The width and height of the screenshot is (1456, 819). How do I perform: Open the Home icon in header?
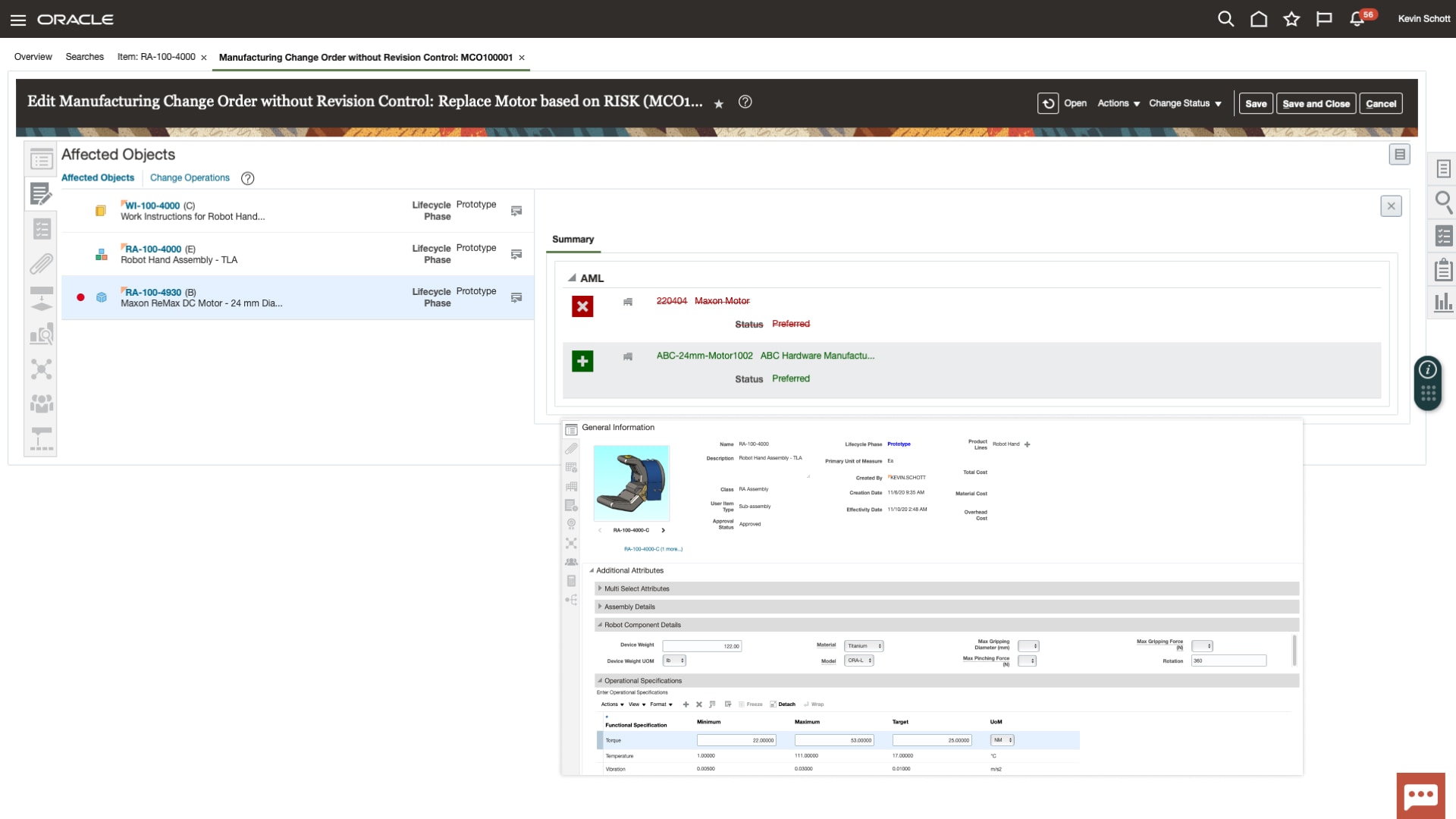(1259, 19)
